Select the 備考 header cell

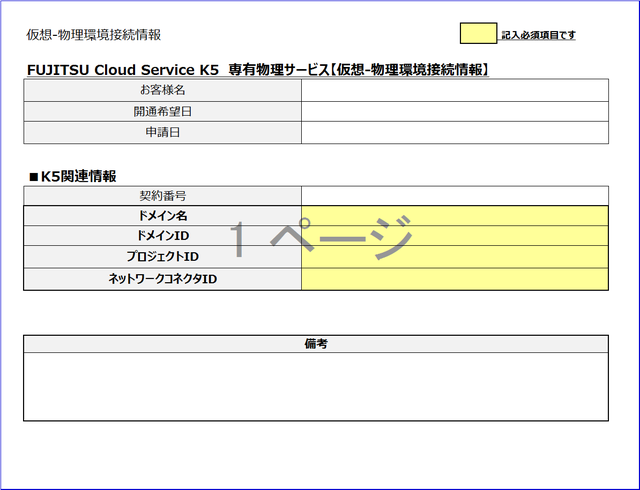(316, 344)
